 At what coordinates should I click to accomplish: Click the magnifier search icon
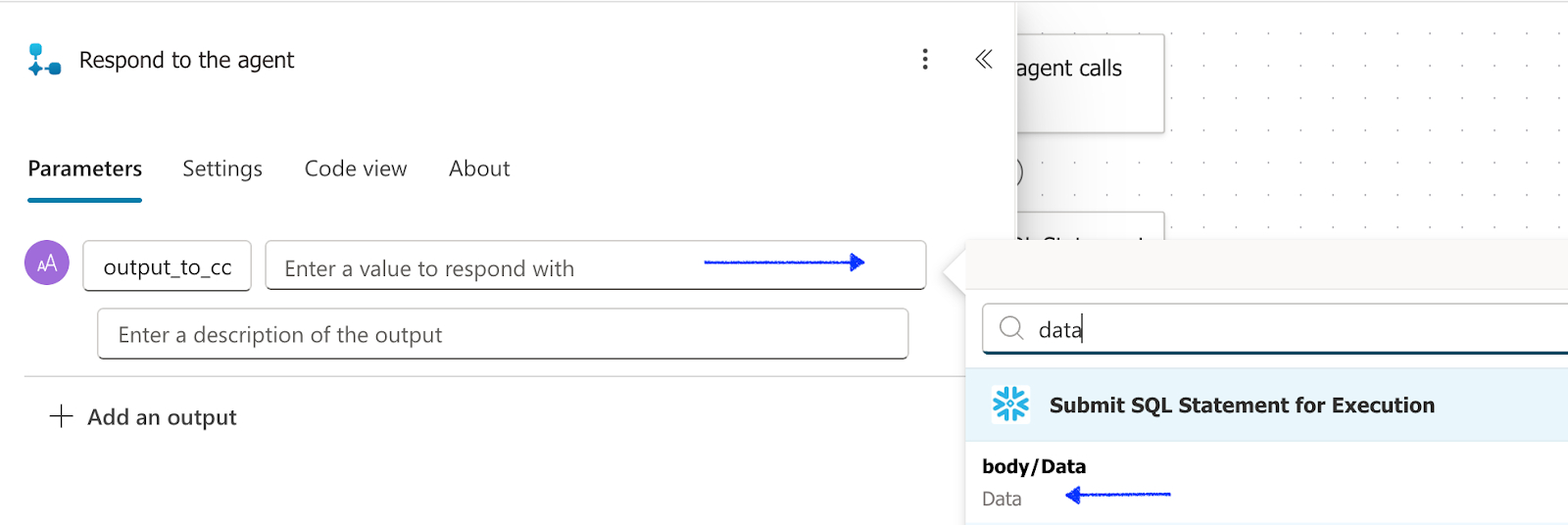tap(1011, 328)
